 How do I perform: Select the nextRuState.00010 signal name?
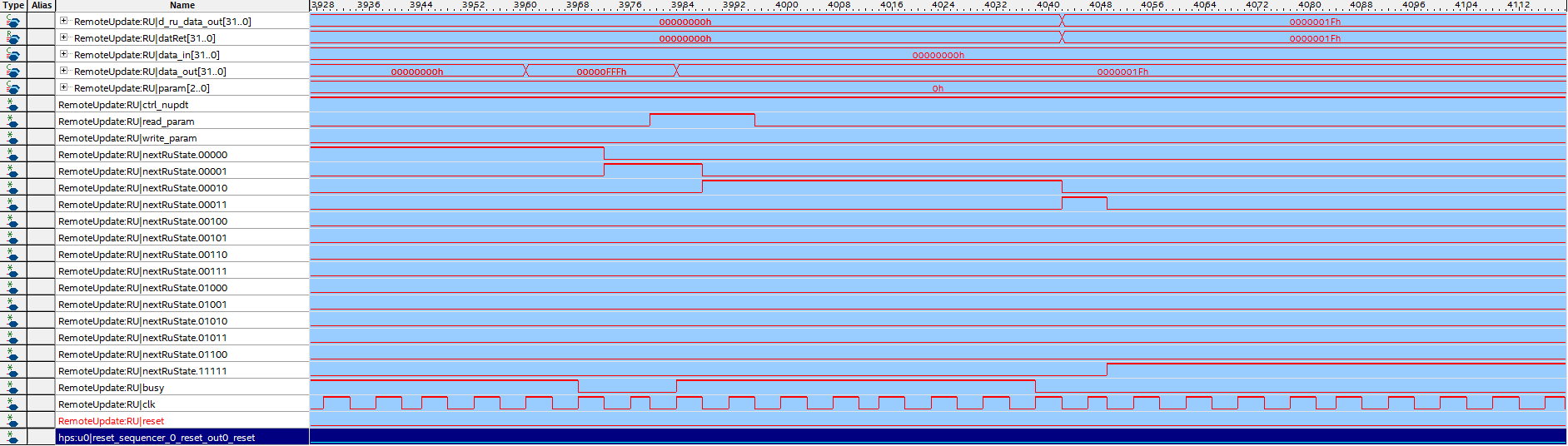point(142,188)
